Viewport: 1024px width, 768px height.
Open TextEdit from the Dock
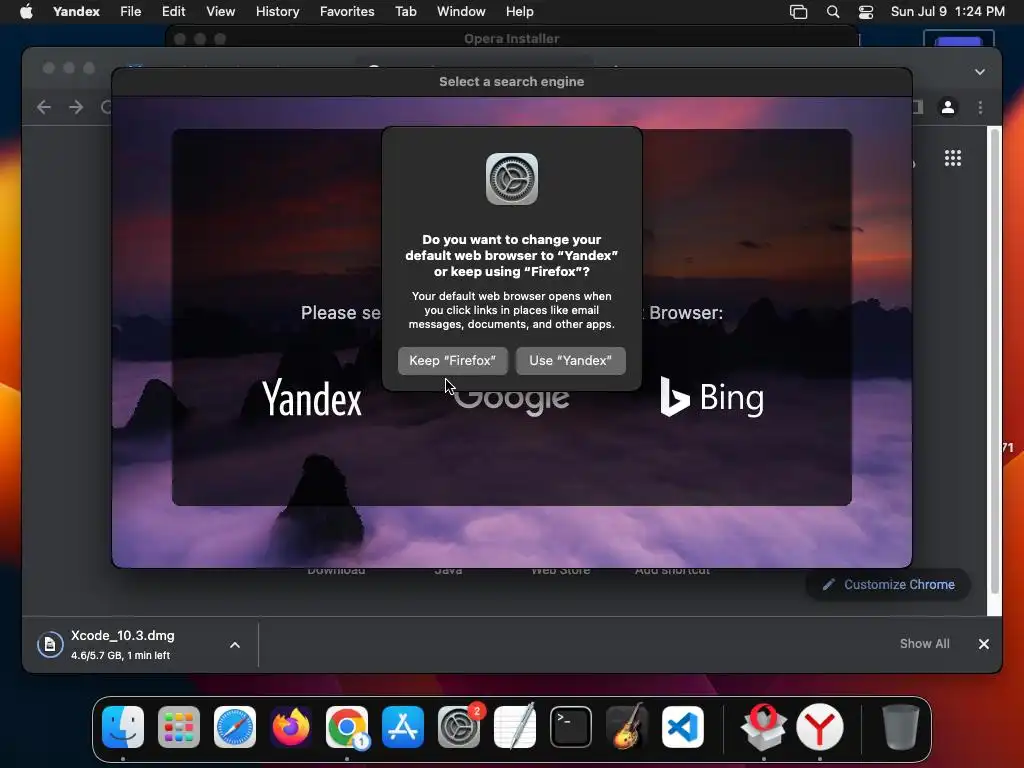[515, 727]
